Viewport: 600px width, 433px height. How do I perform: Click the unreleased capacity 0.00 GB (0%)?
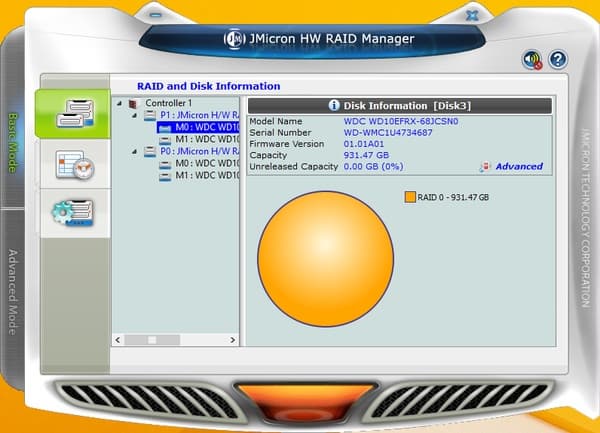point(373,167)
